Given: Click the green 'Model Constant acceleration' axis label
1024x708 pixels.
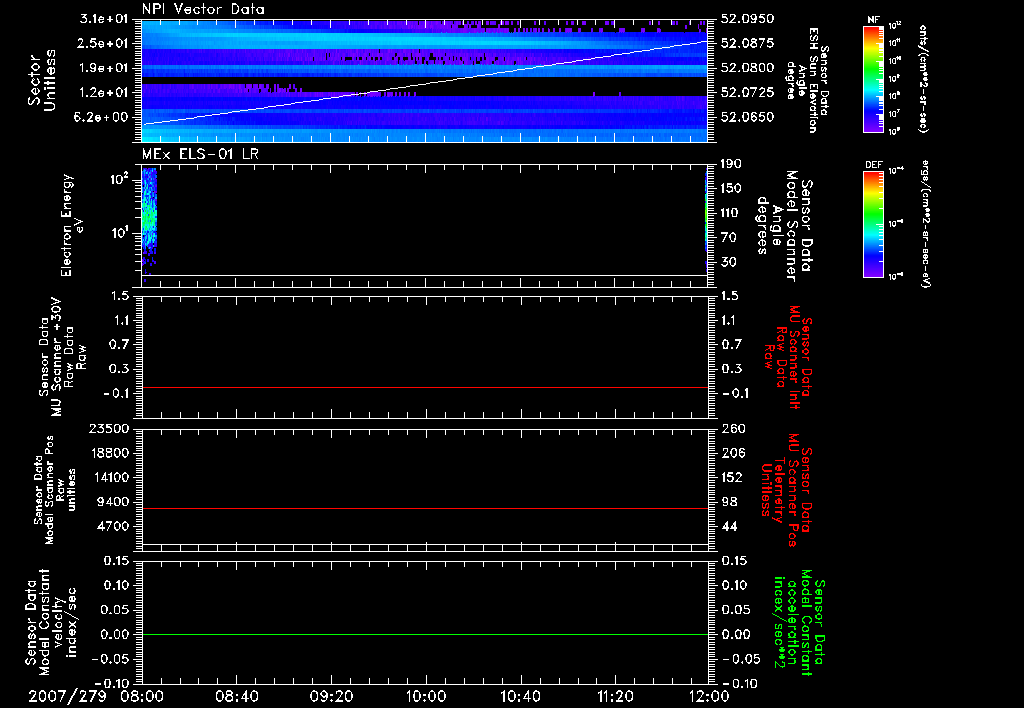Looking at the screenshot, I should point(799,622).
